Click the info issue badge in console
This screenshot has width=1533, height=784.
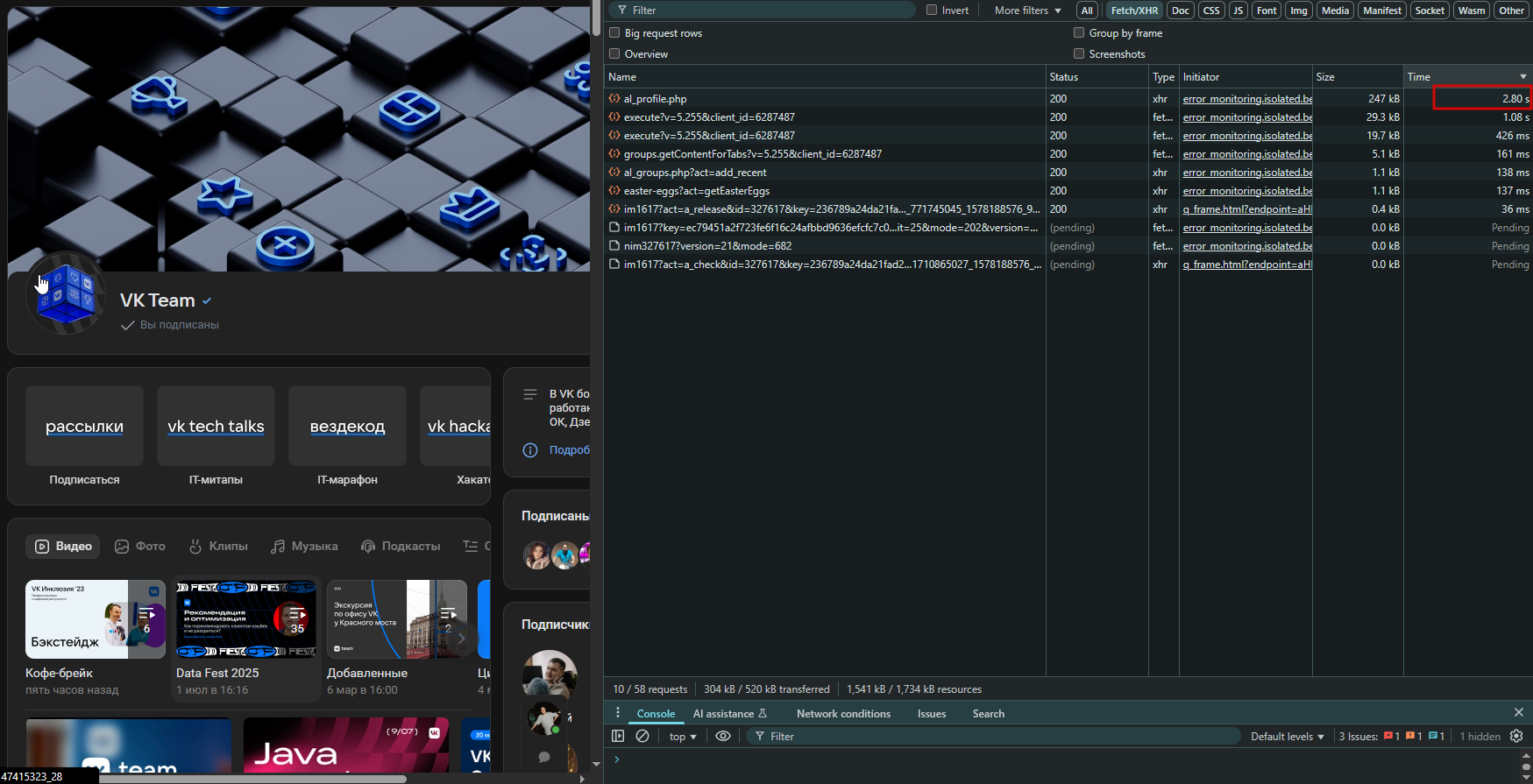(1437, 736)
